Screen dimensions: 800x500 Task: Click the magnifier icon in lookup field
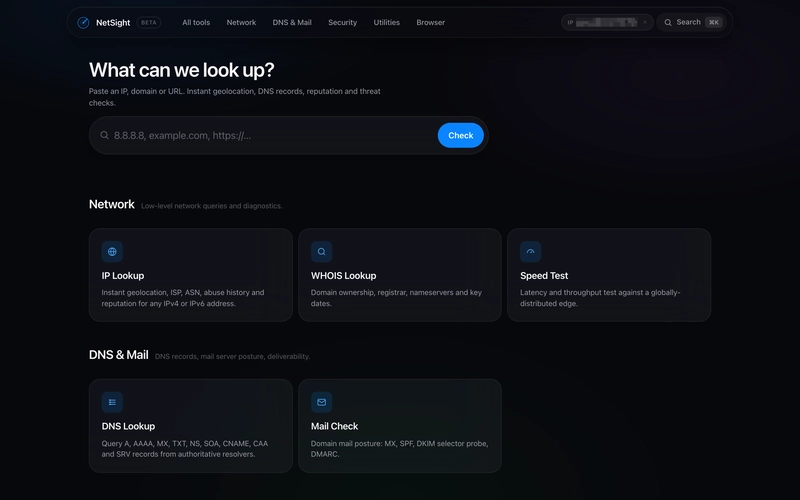pos(104,135)
